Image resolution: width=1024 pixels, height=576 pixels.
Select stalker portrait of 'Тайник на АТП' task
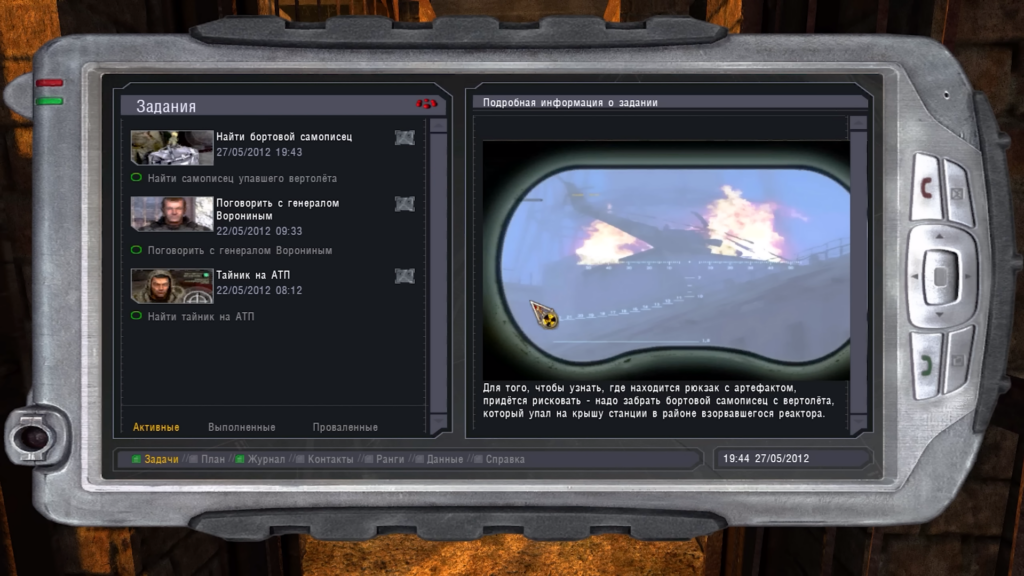click(x=172, y=285)
